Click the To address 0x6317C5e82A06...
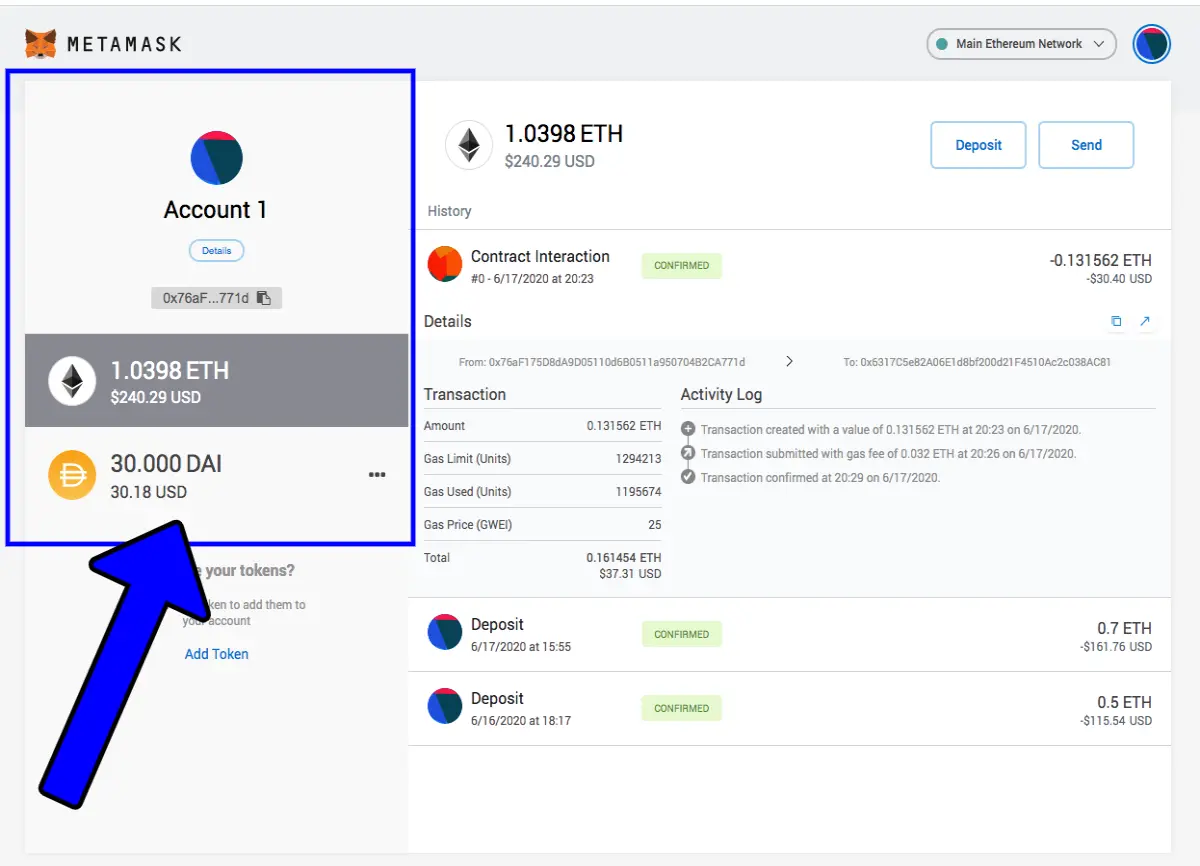The height and width of the screenshot is (866, 1200). click(x=977, y=362)
